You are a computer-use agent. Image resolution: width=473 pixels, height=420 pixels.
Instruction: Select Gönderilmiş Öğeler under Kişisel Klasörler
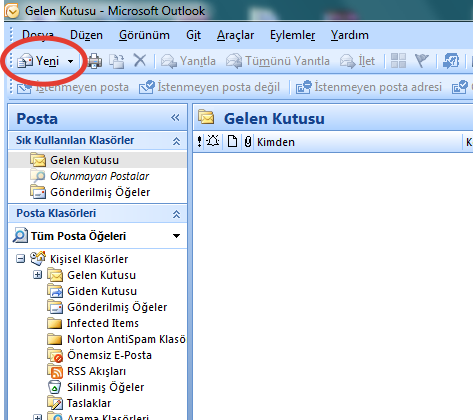[x=117, y=307]
